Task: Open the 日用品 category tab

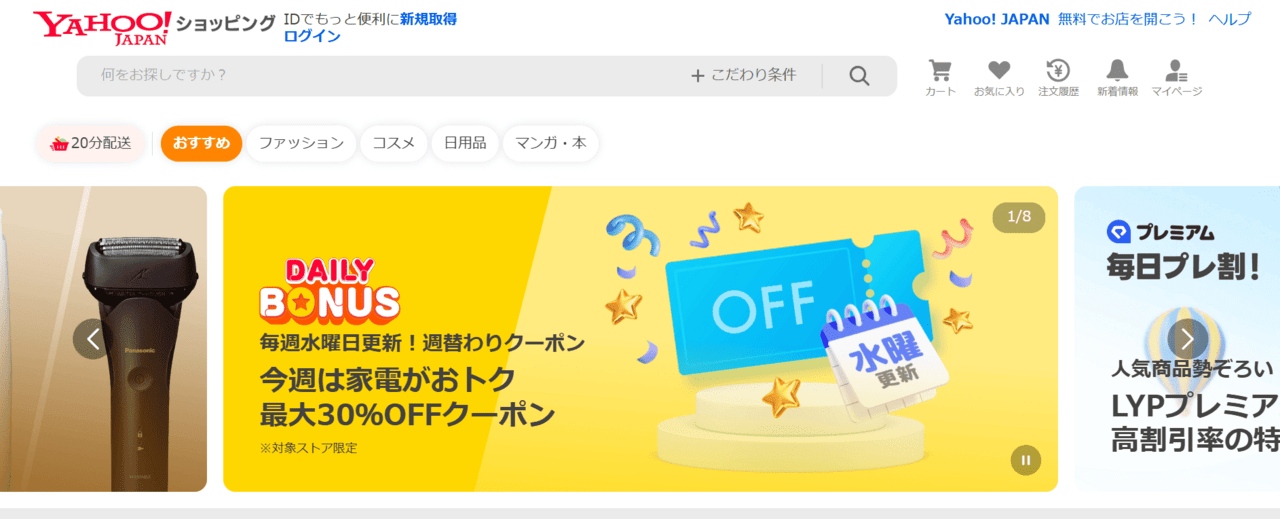Action: point(465,143)
